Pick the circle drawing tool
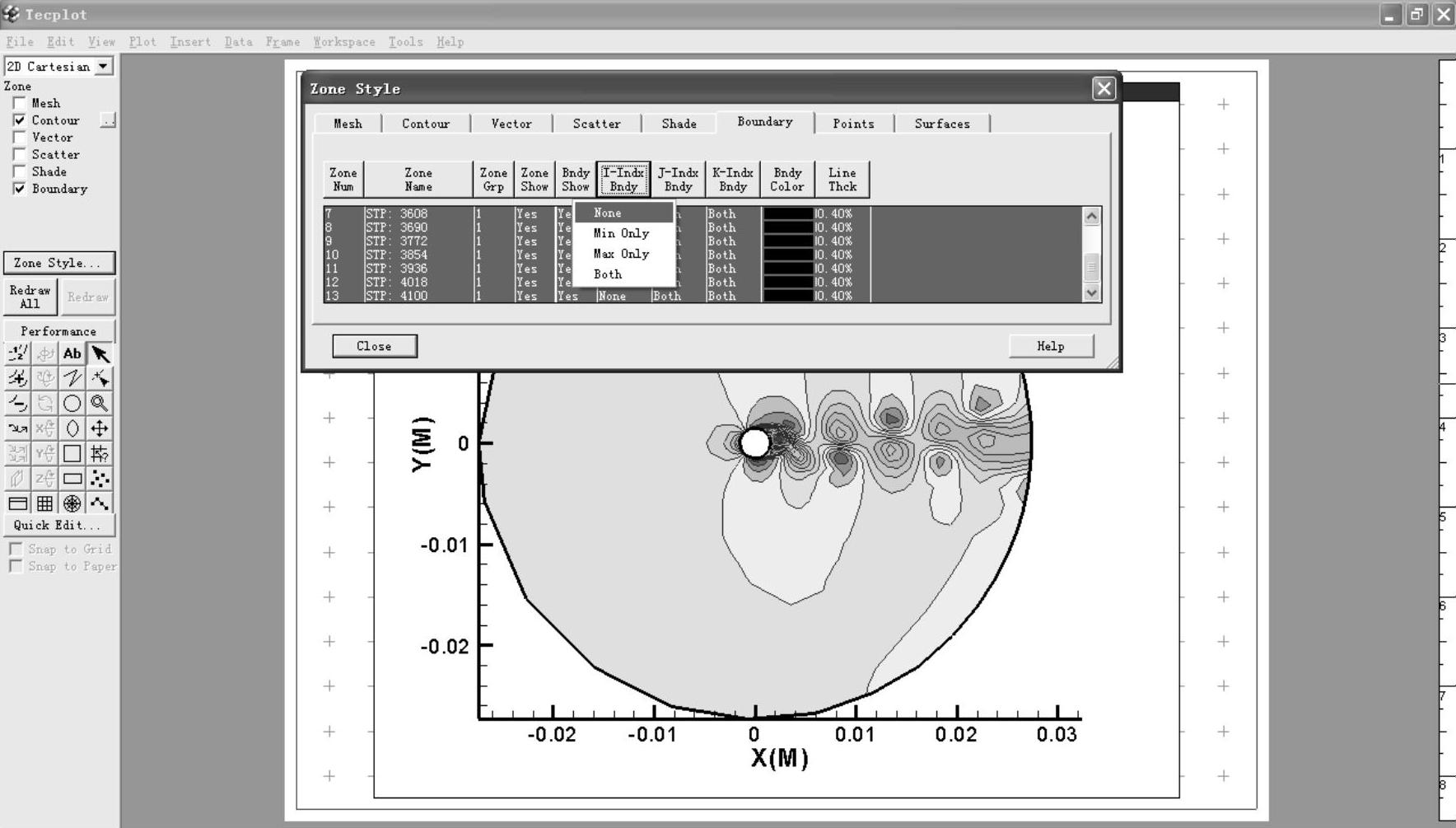Screen dimensions: 1456x828 pyautogui.click(x=72, y=403)
